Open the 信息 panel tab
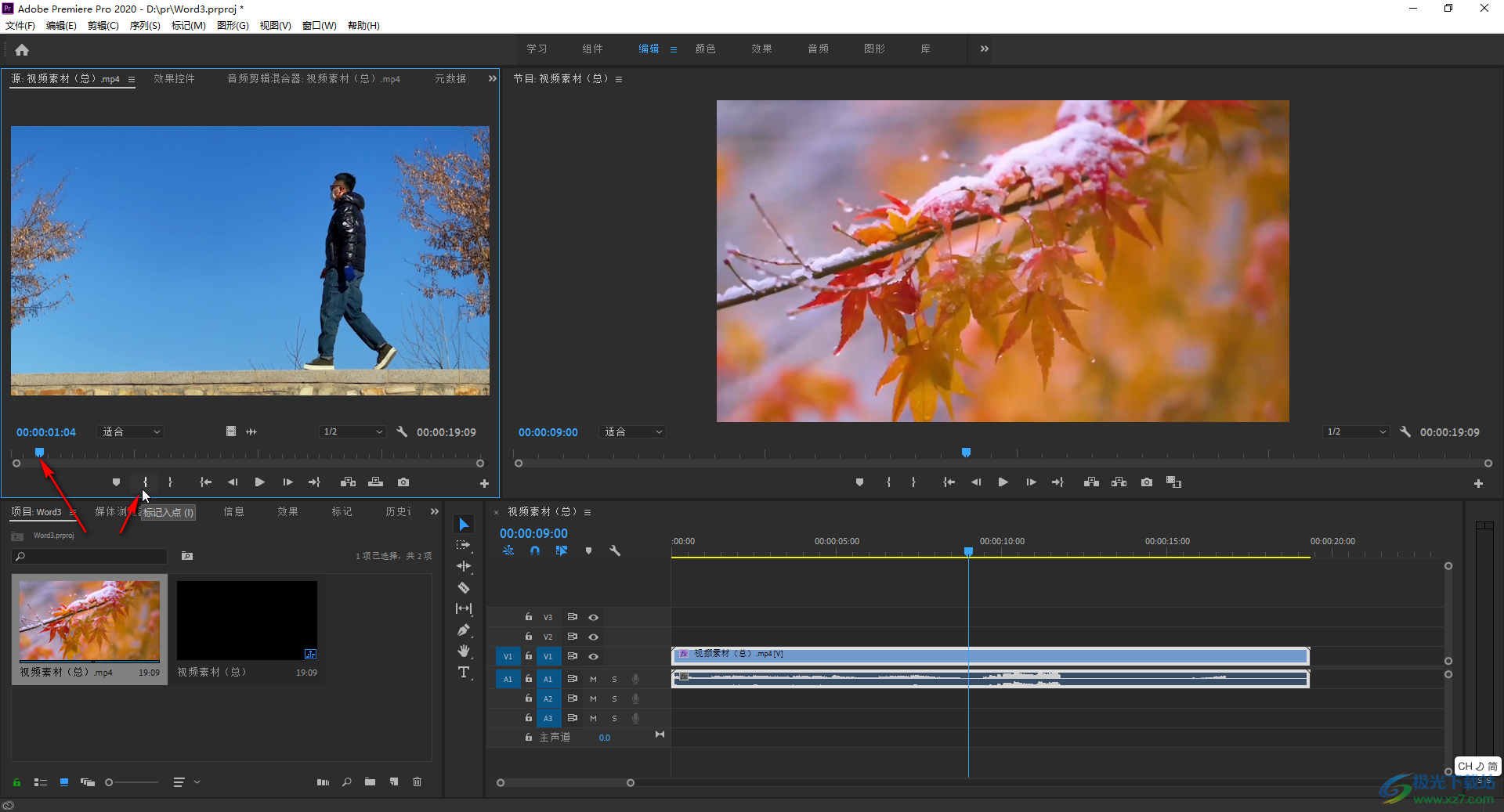The image size is (1504, 812). (x=233, y=511)
